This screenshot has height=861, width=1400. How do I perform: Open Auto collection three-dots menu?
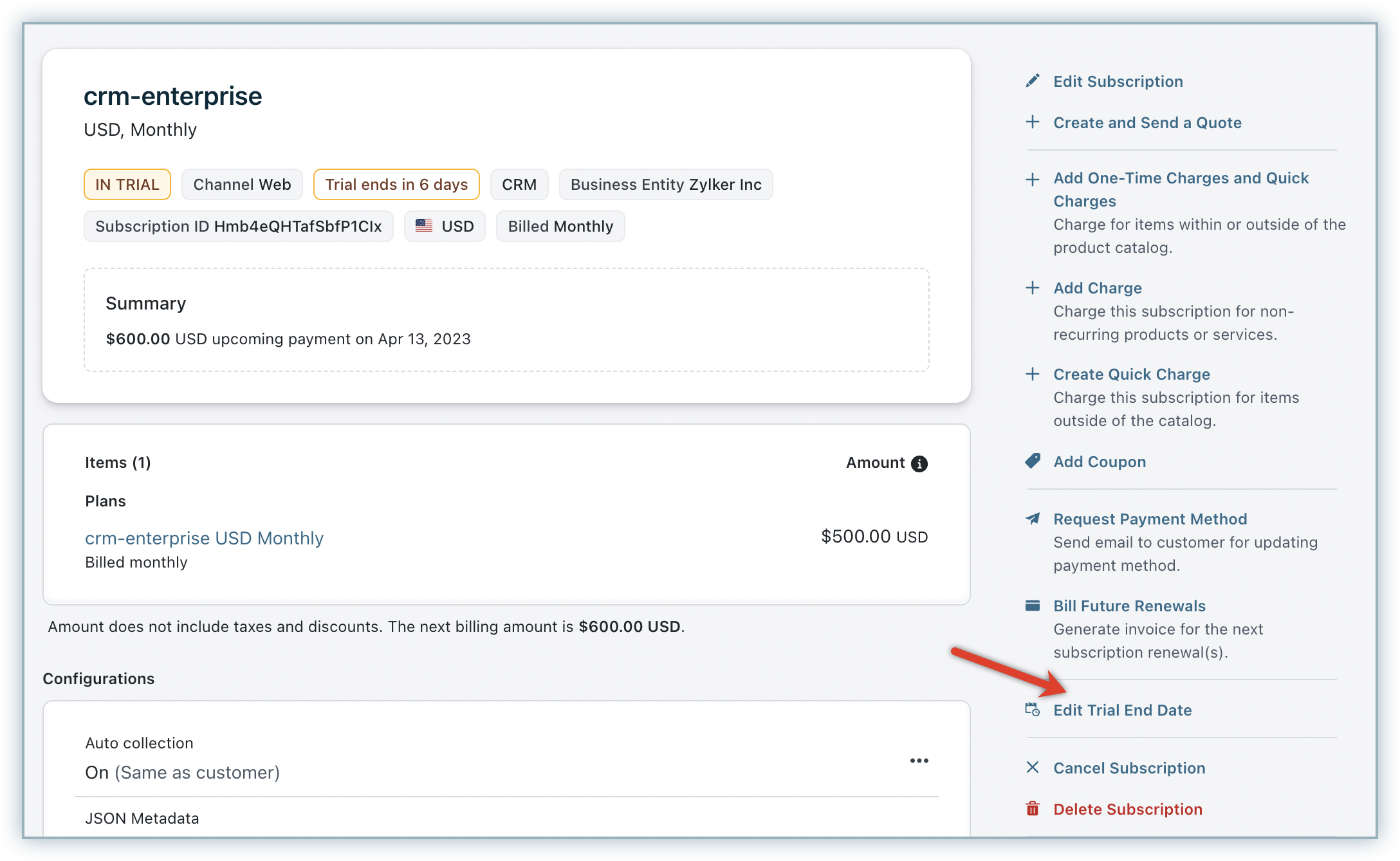point(919,761)
